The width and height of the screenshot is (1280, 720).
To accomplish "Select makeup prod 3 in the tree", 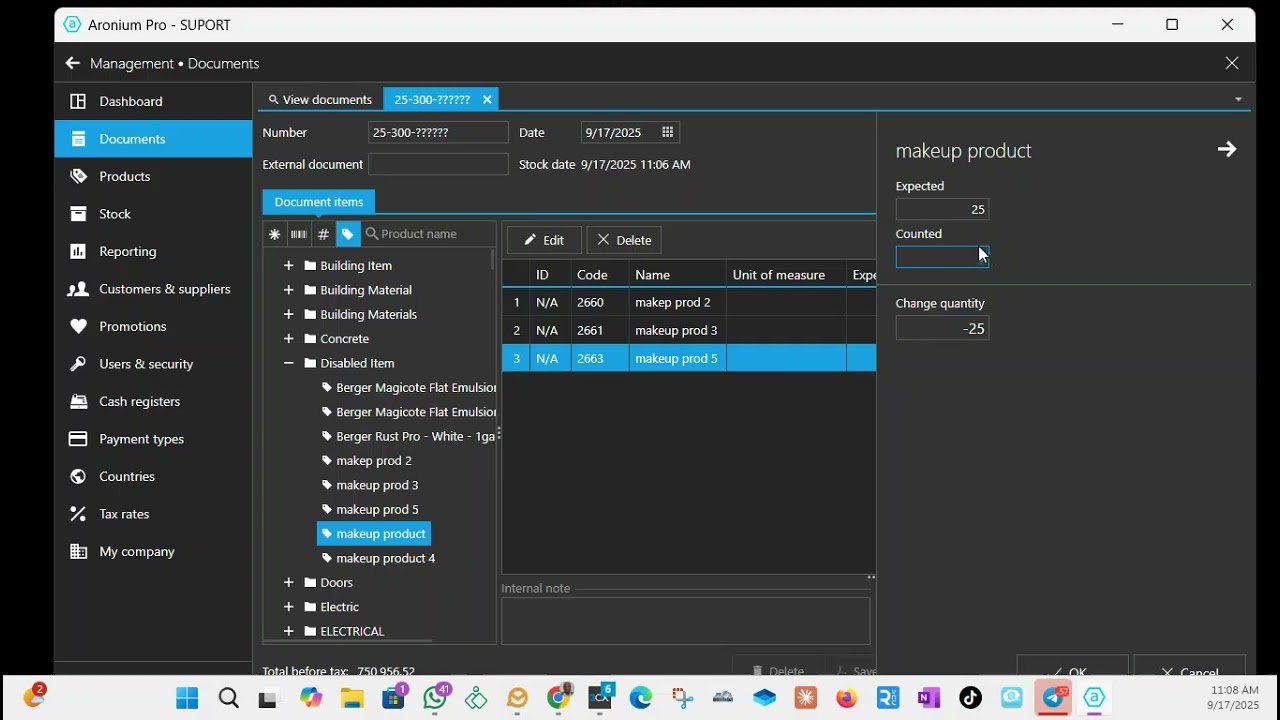I will coord(370,485).
